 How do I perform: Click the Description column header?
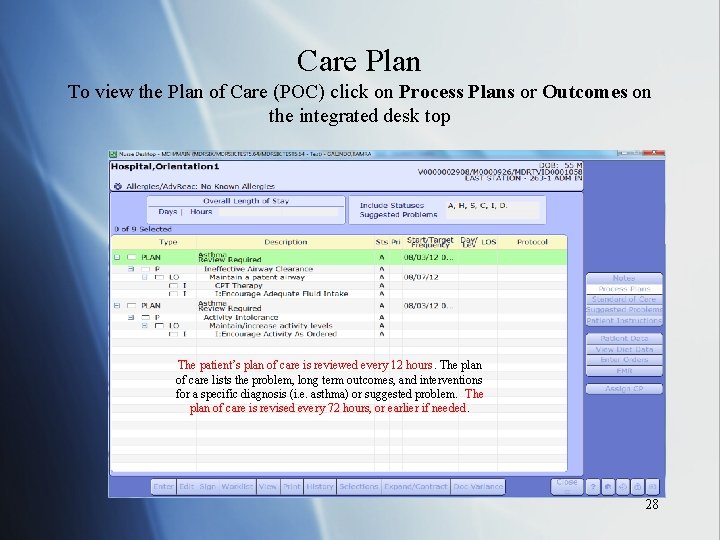click(x=286, y=242)
